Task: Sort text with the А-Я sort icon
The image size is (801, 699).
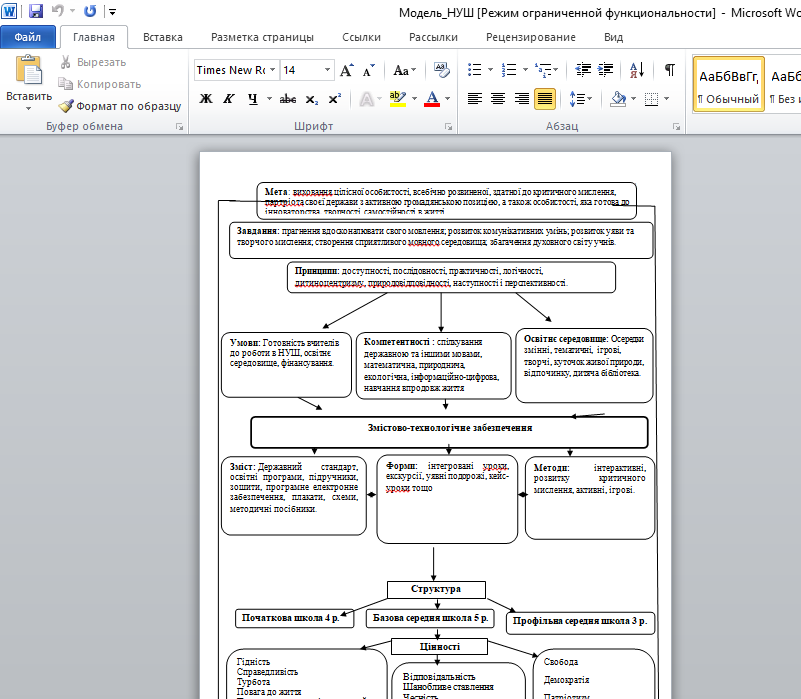Action: point(637,69)
